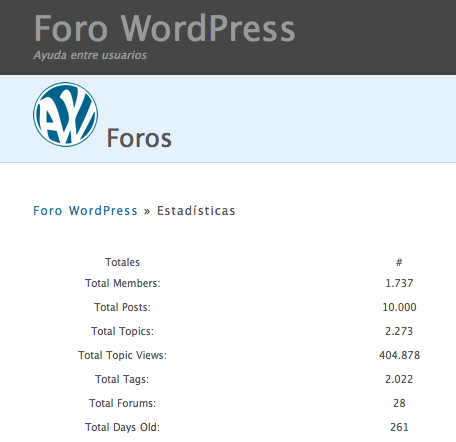Viewport: 456px width, 442px height.
Task: Click the Foro WordPress site title
Action: [165, 28]
